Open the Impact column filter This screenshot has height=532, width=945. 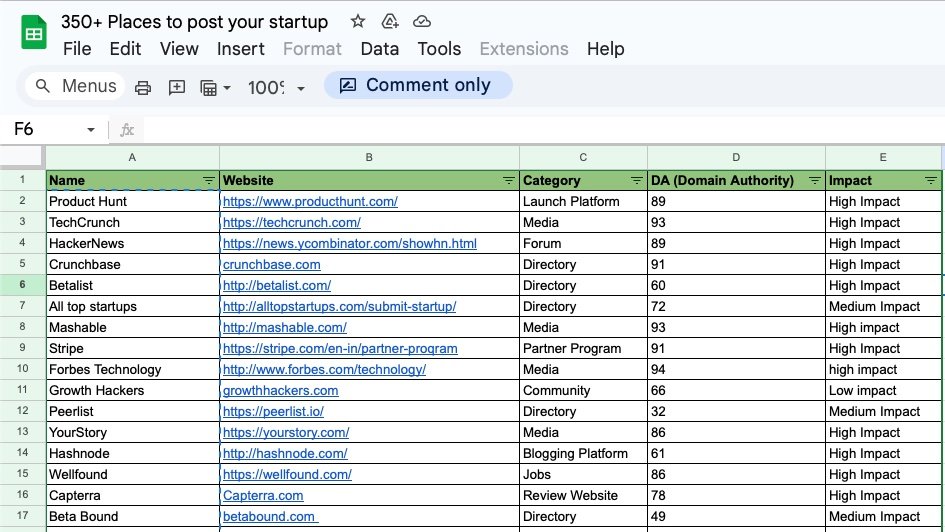931,181
